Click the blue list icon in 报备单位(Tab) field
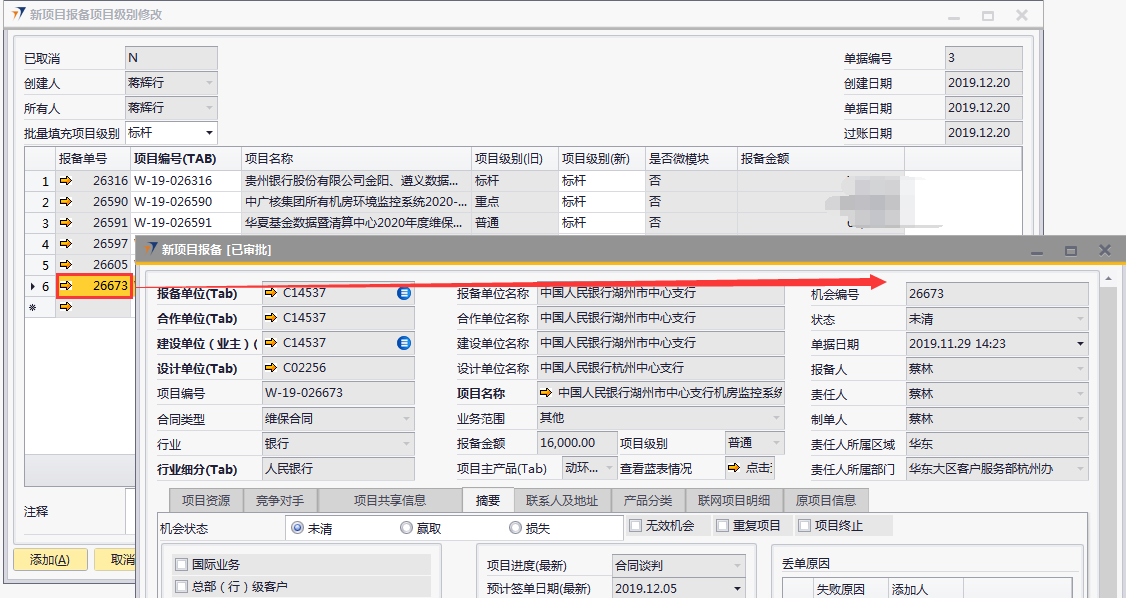 click(404, 293)
